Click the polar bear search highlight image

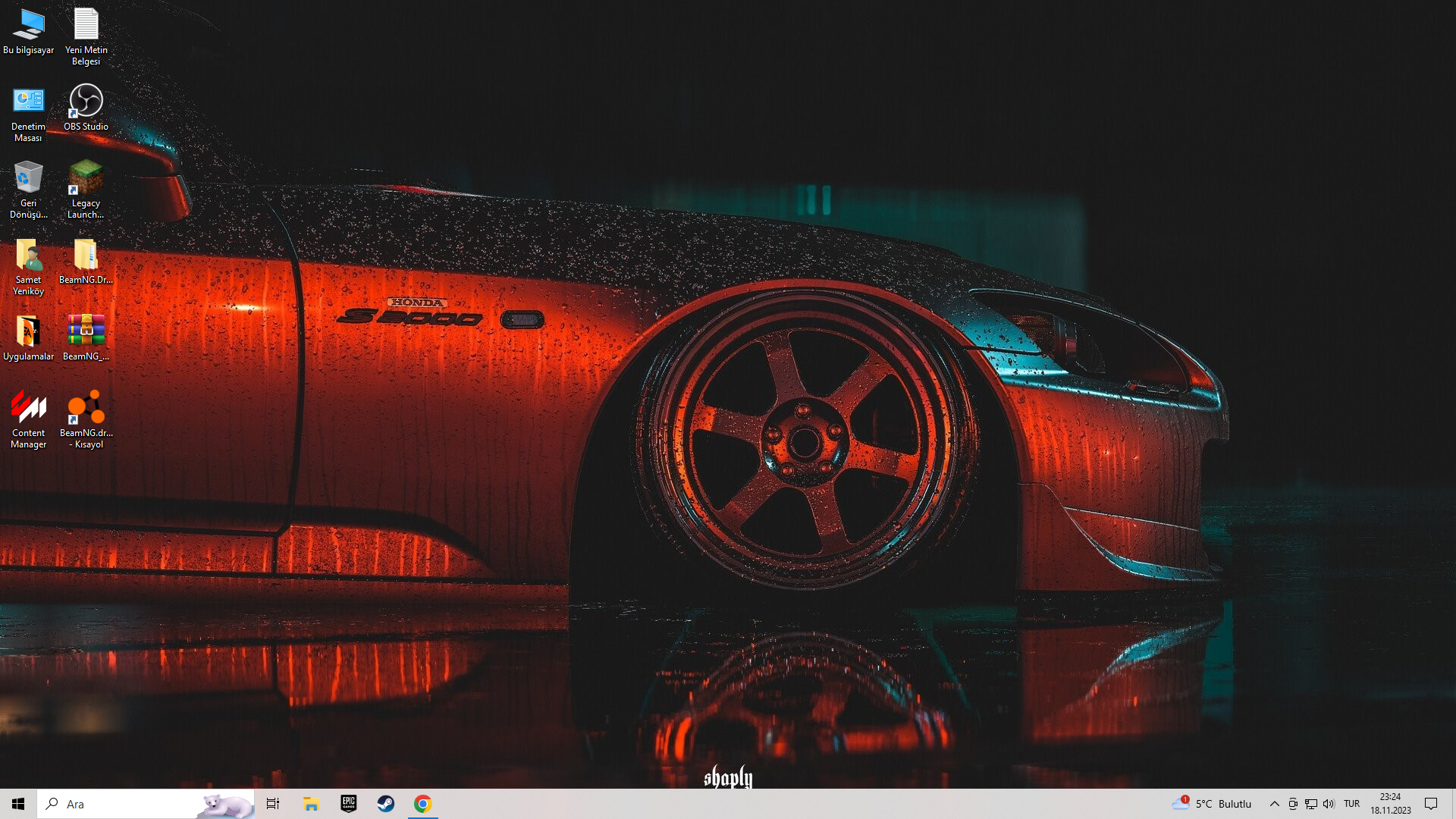(x=224, y=805)
